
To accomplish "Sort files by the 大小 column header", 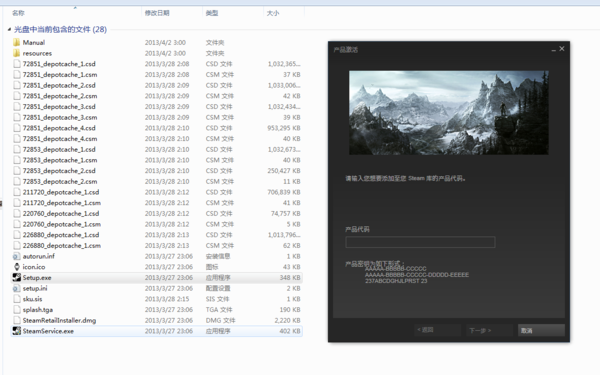I will click(273, 13).
